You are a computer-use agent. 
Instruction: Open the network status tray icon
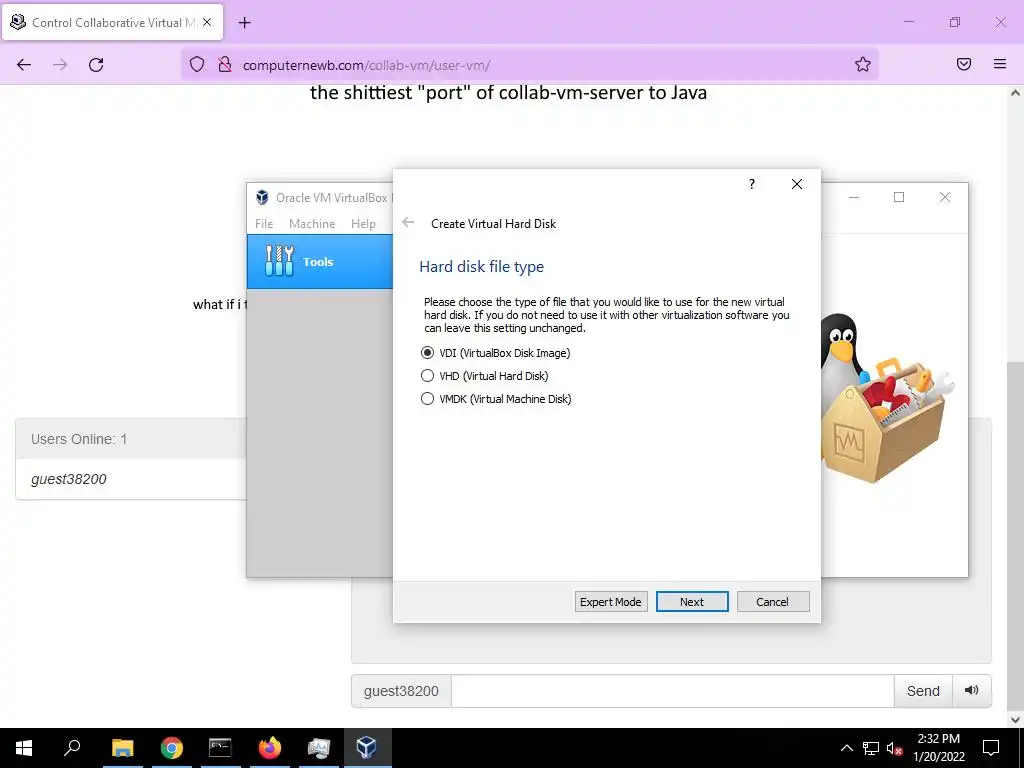[x=871, y=748]
